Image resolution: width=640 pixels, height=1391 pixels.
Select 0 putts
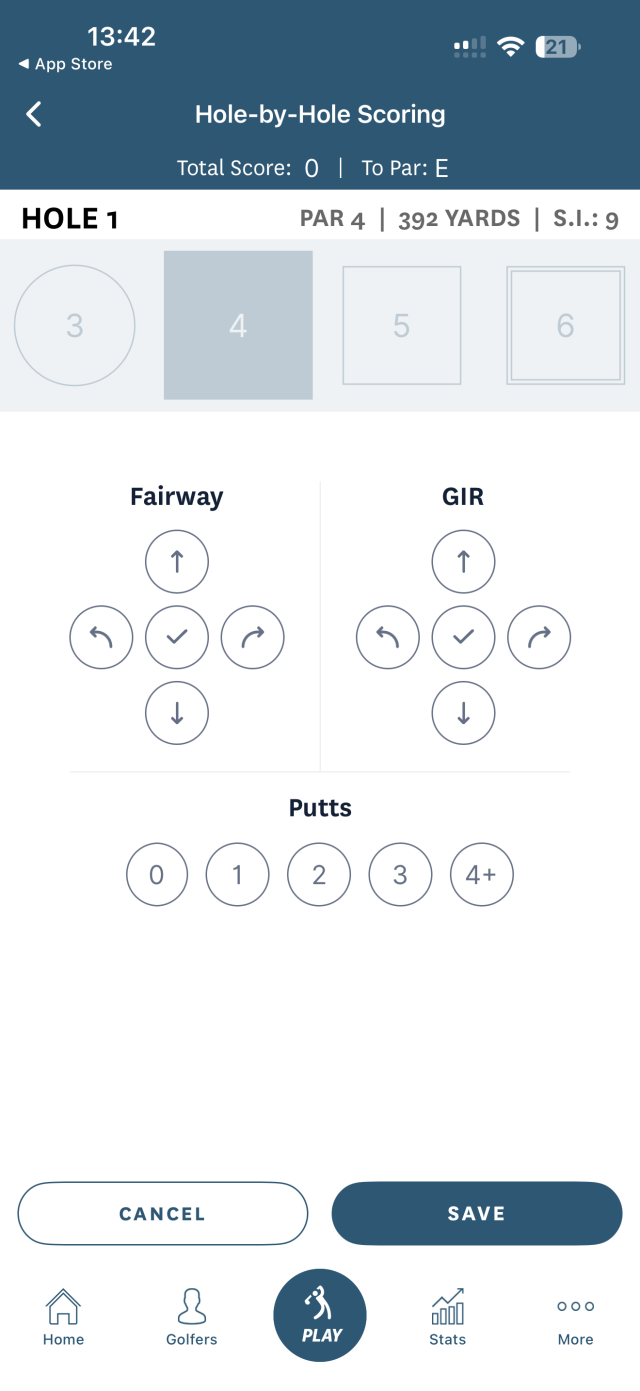pos(157,875)
